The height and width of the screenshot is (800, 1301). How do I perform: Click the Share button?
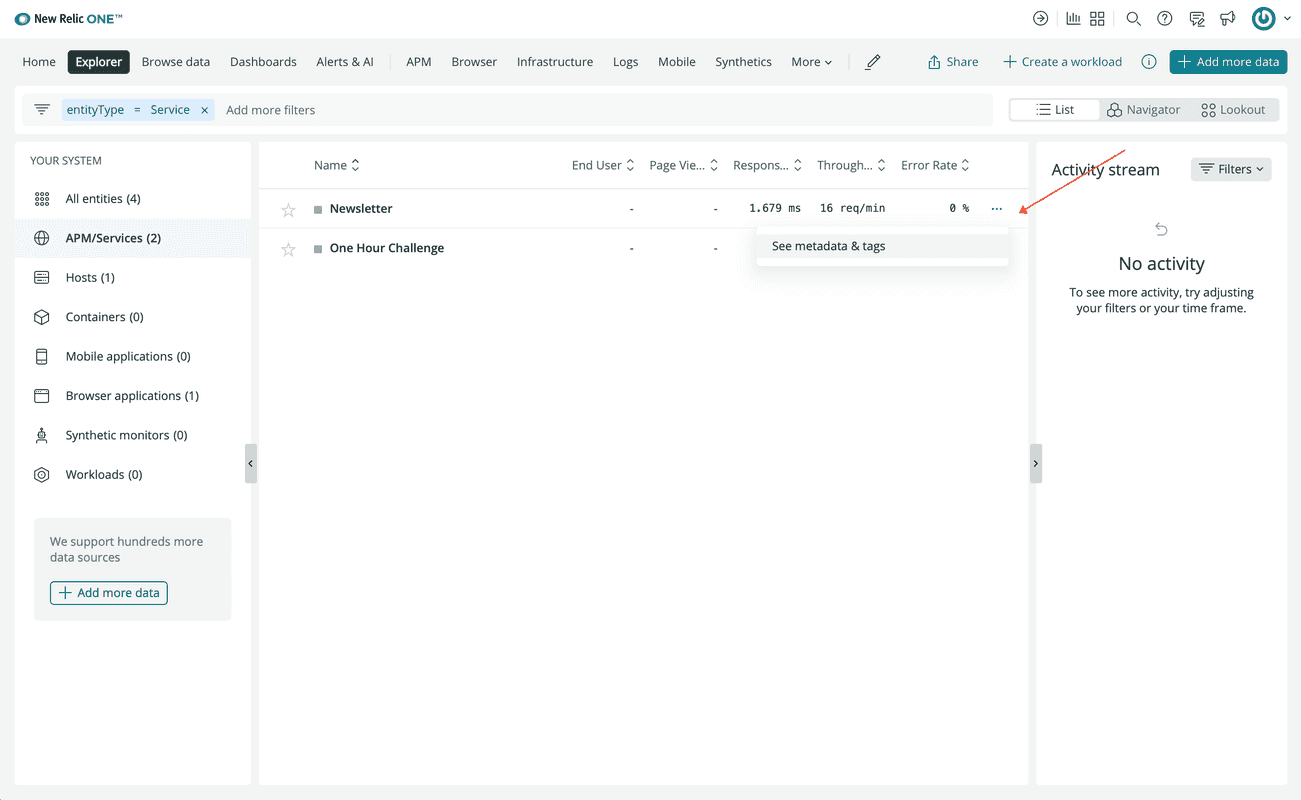(x=953, y=62)
